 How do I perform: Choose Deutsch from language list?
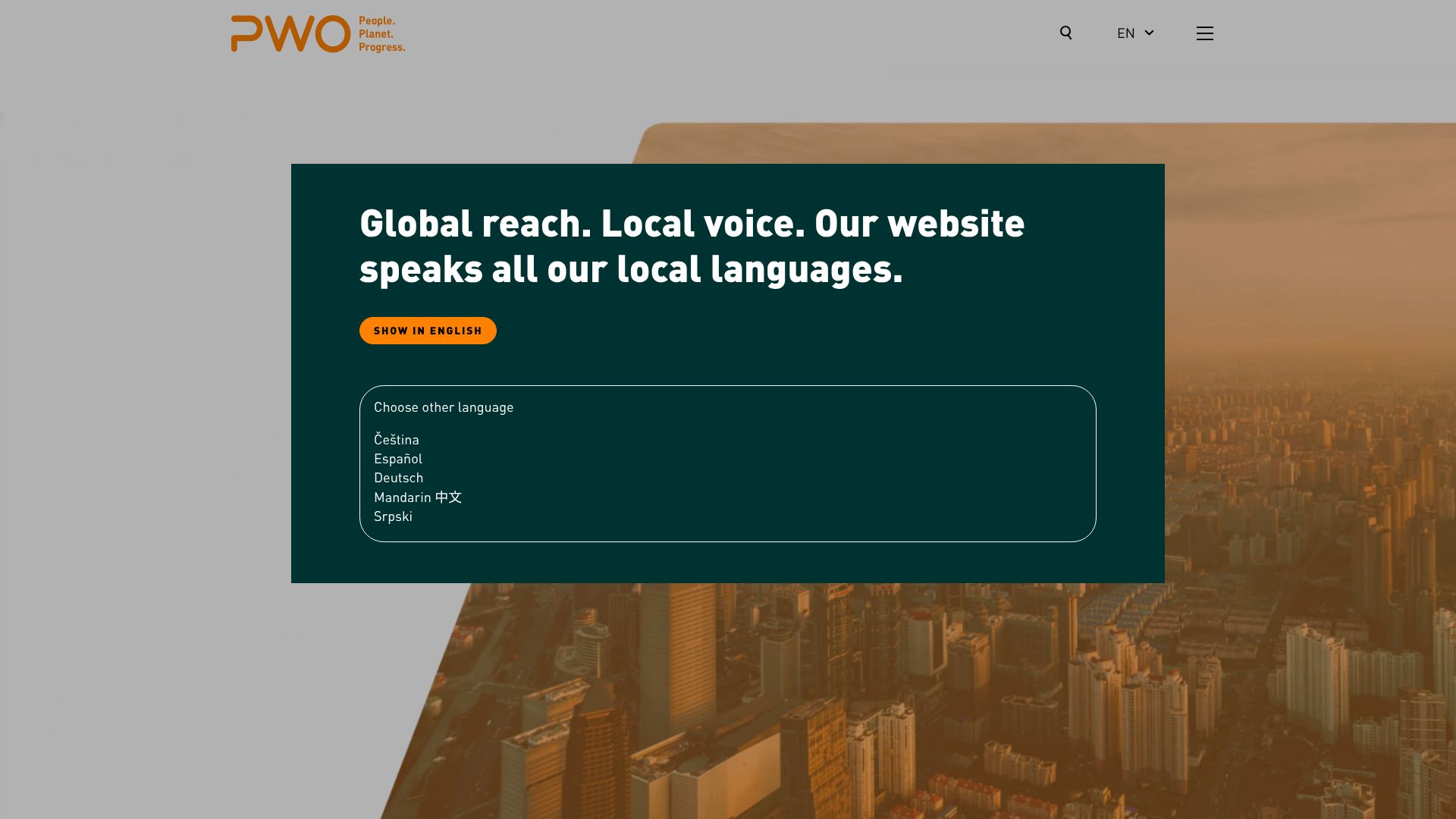398,478
